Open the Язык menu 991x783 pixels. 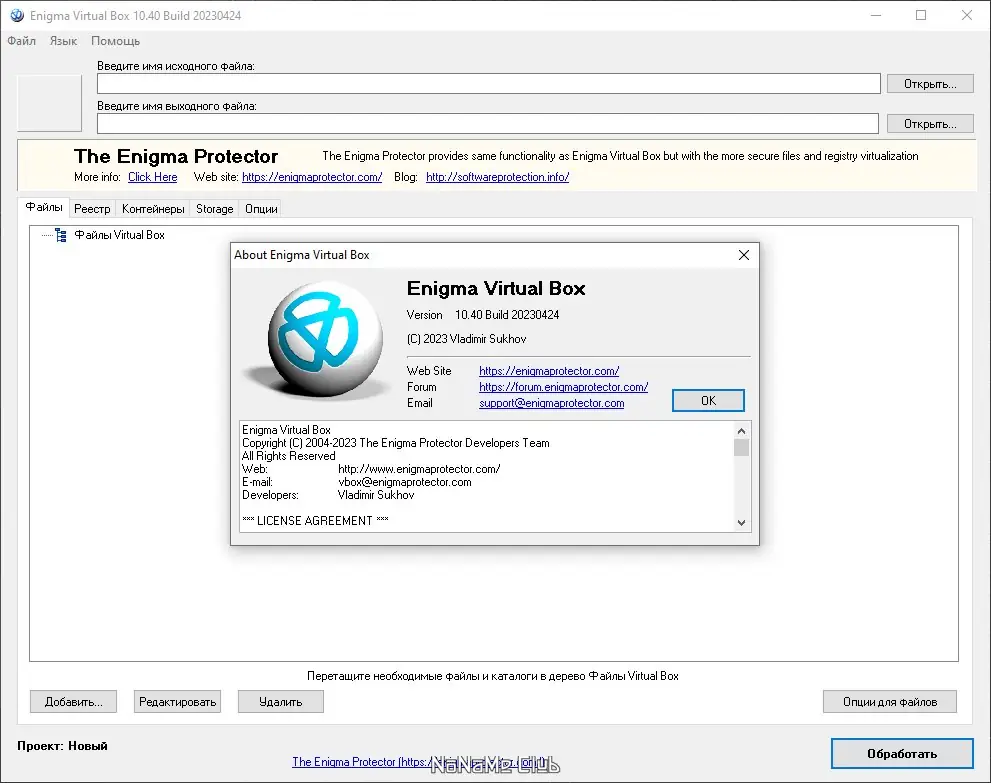point(63,41)
